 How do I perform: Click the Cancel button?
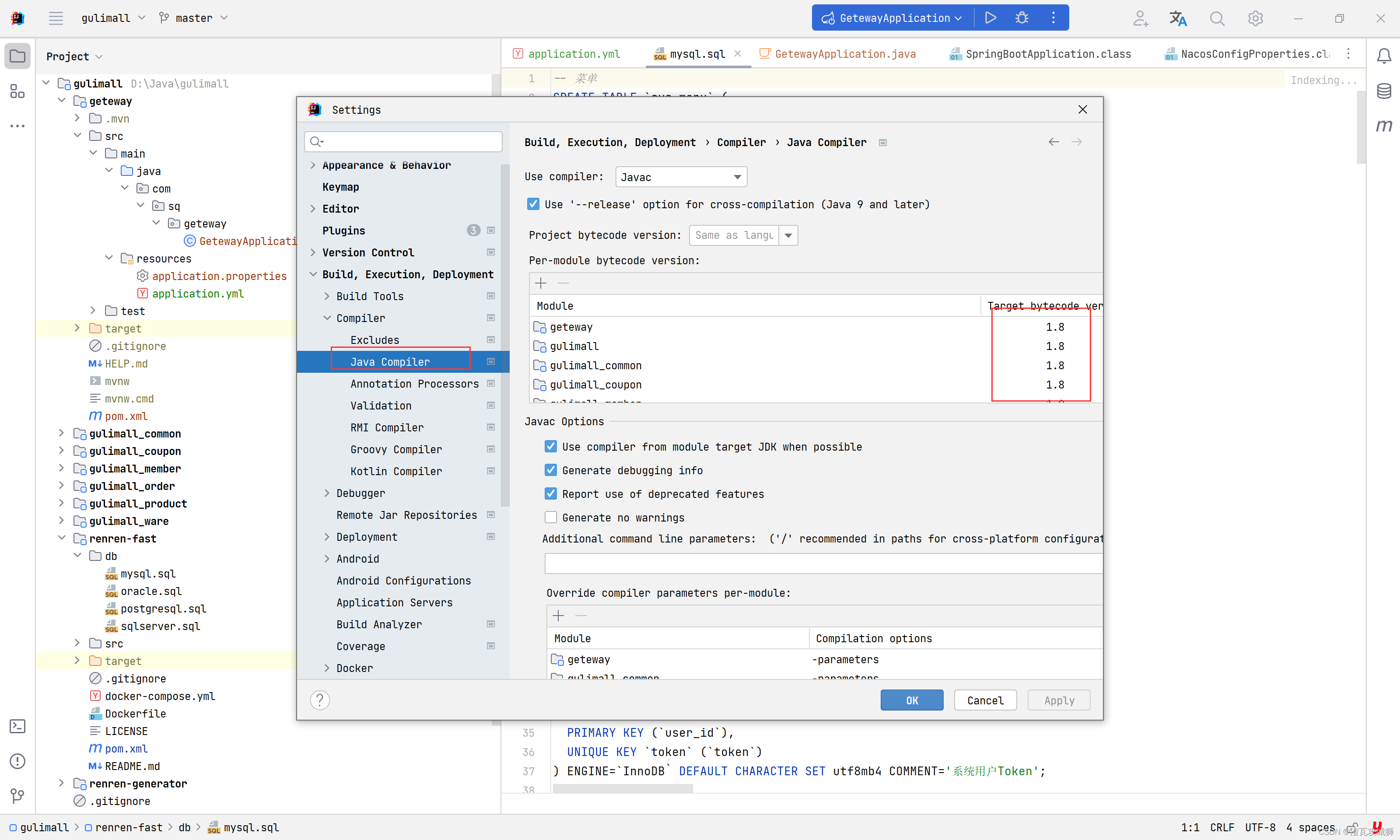[x=985, y=700]
